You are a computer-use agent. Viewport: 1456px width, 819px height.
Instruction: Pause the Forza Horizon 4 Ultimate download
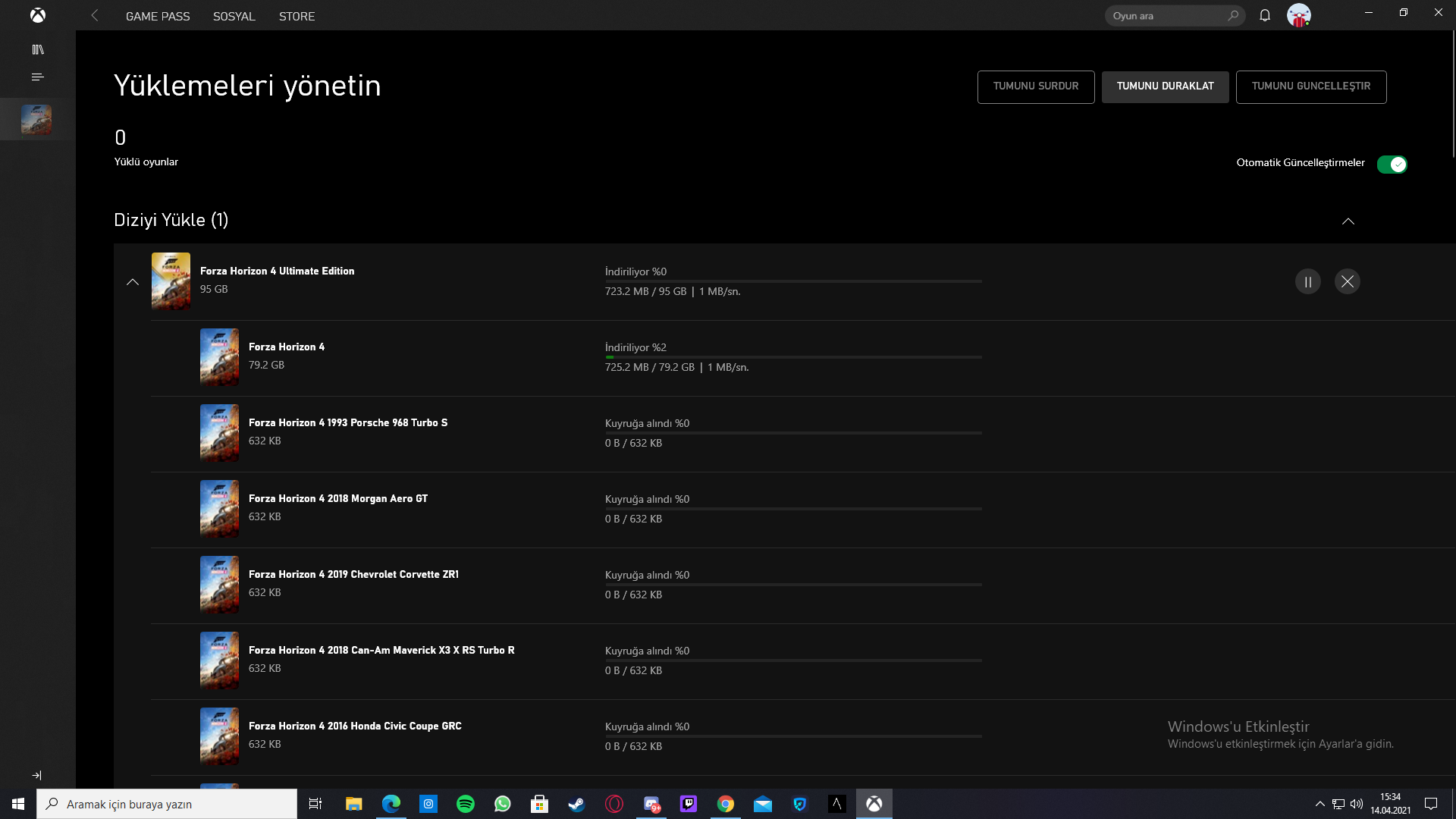(x=1308, y=281)
